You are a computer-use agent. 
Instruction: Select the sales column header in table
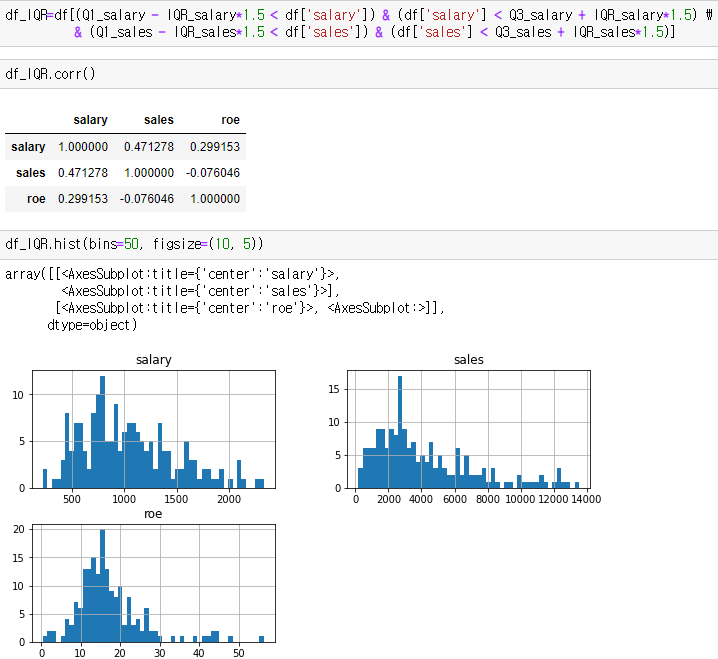click(x=159, y=120)
